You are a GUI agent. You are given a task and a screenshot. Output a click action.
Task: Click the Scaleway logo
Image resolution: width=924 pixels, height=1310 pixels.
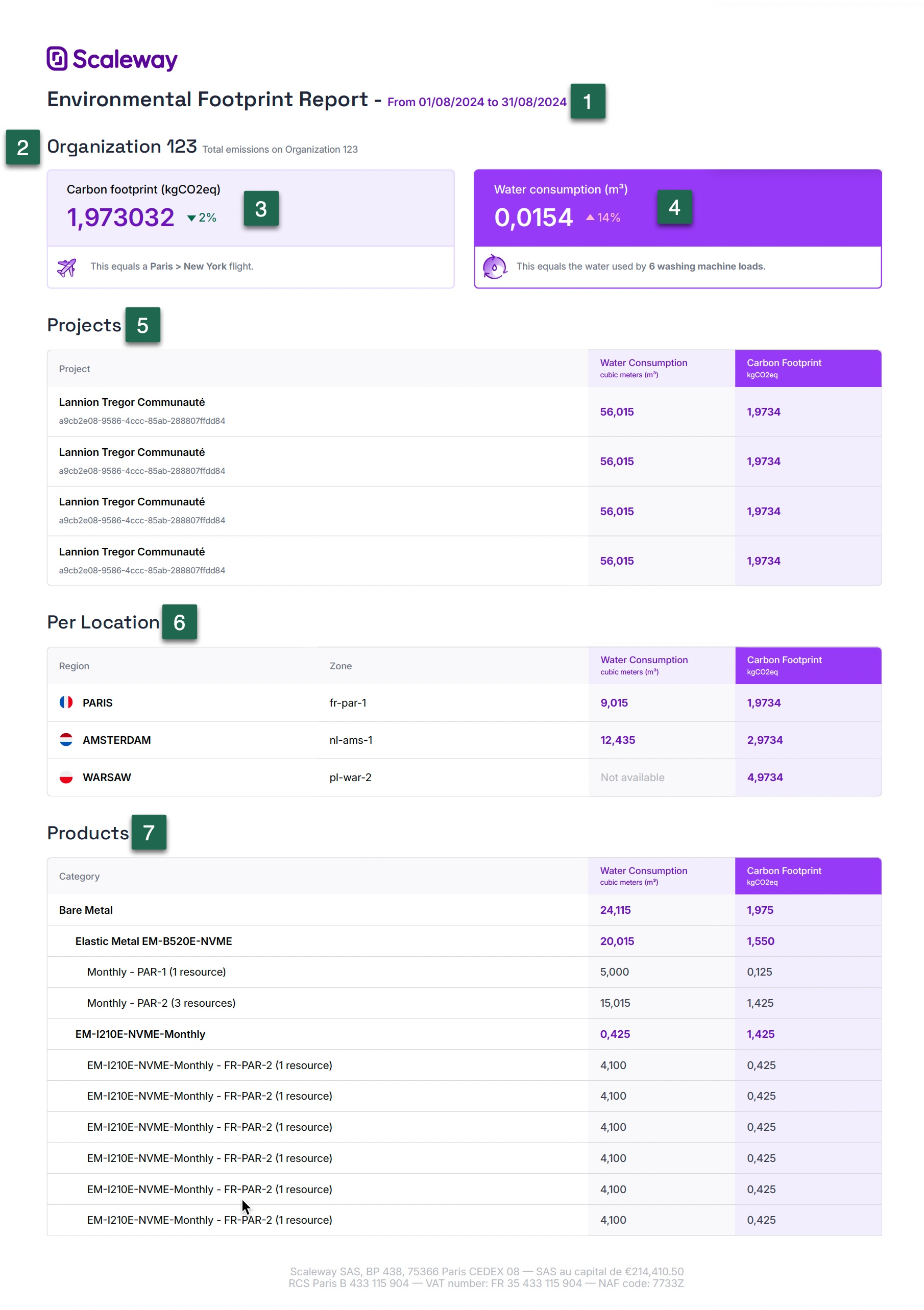[112, 59]
